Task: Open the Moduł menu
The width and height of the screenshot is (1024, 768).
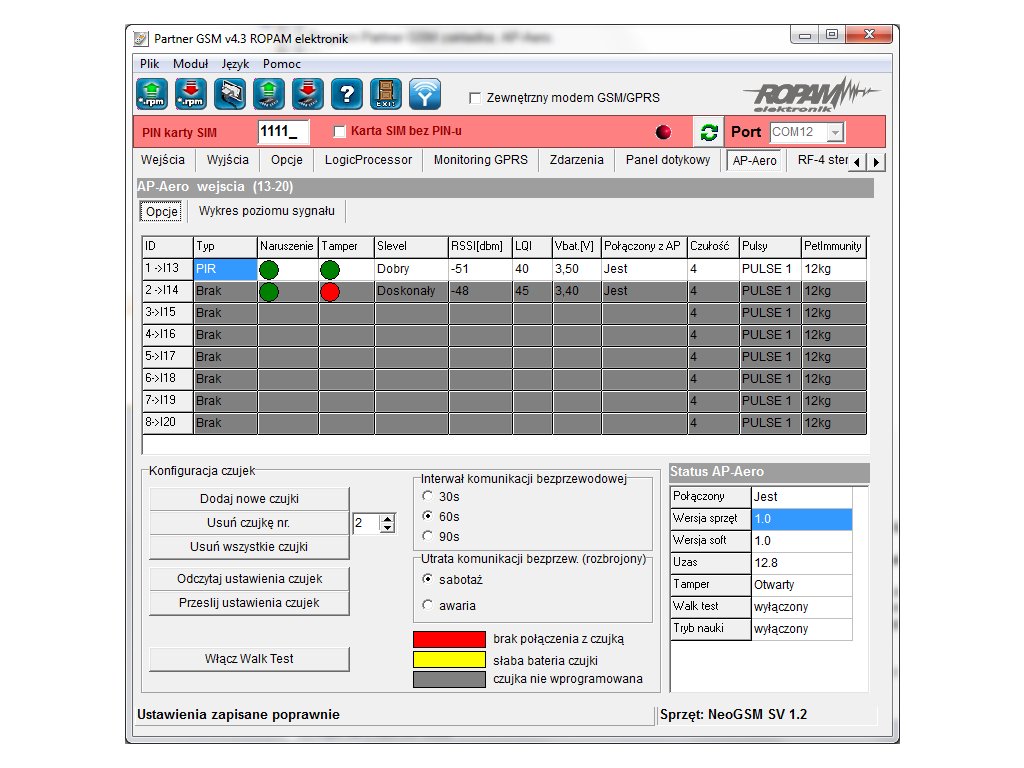Action: click(x=190, y=64)
